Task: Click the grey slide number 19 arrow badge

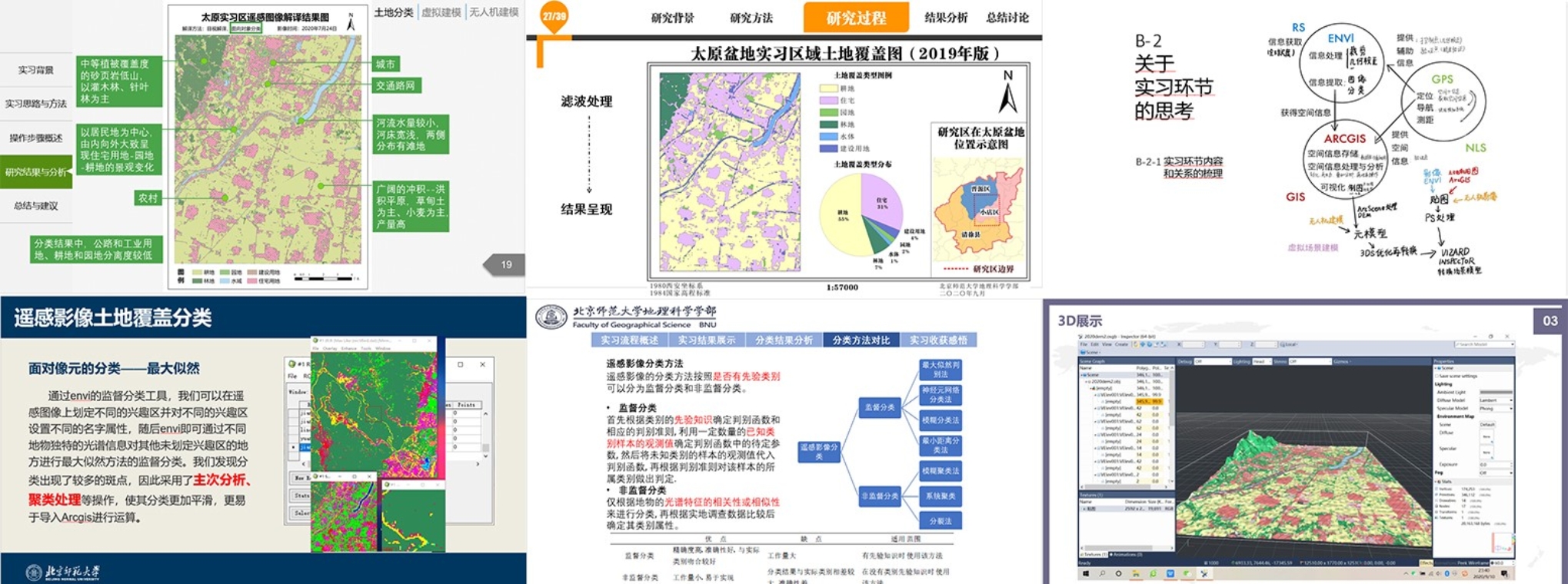Action: point(504,264)
